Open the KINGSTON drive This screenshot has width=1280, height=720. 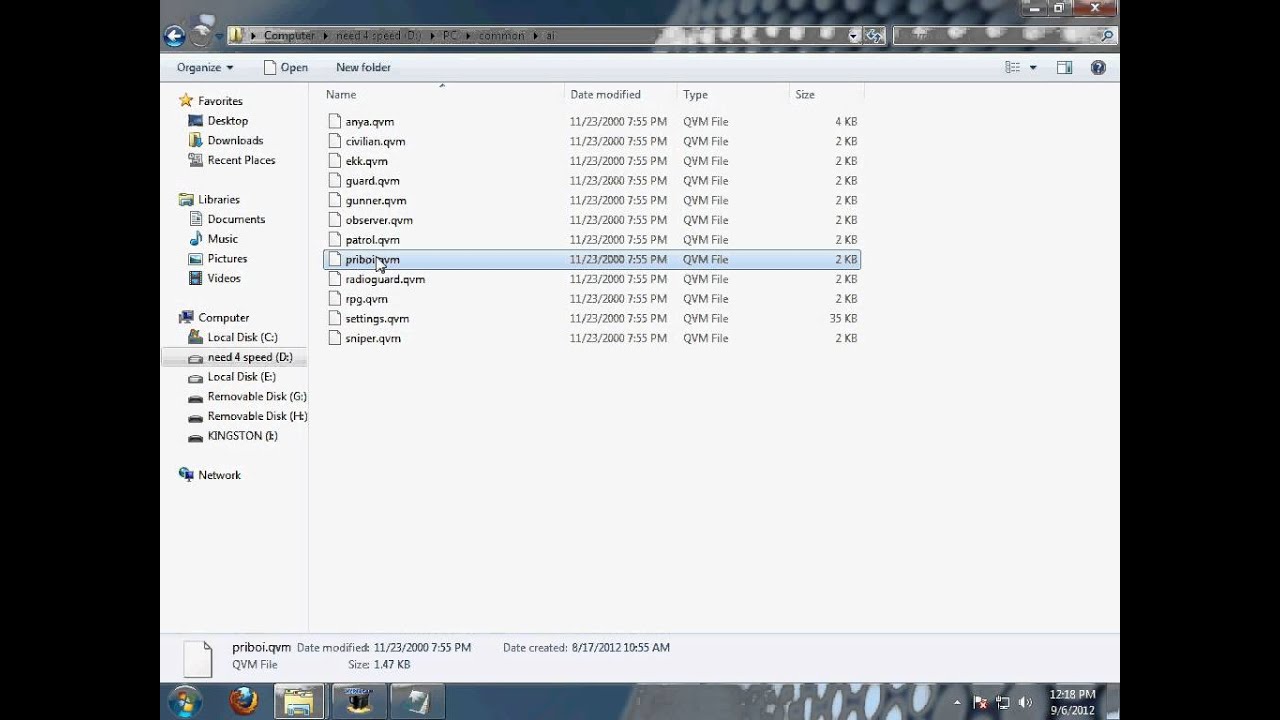(242, 436)
